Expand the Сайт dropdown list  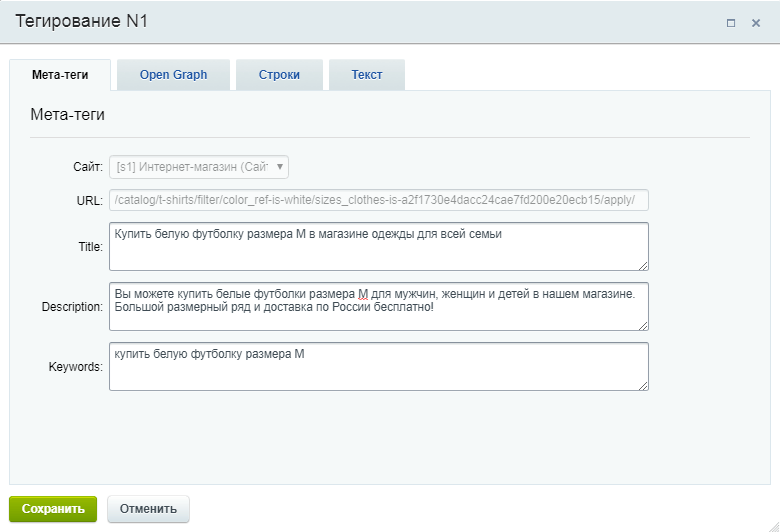(x=199, y=166)
